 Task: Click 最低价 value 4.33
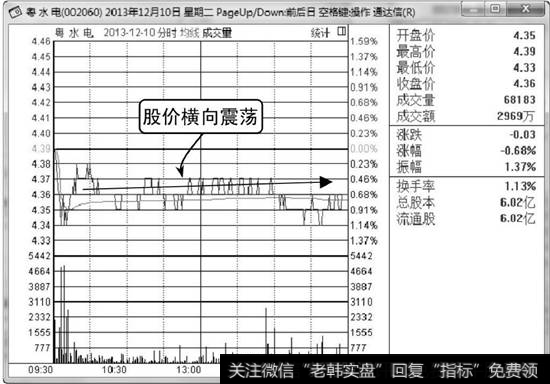pyautogui.click(x=524, y=67)
